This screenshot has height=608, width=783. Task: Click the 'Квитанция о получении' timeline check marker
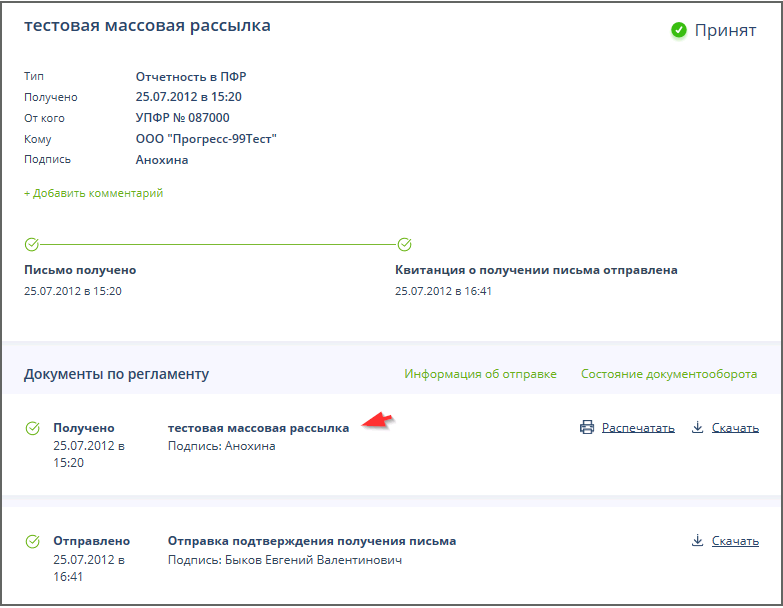pos(404,244)
